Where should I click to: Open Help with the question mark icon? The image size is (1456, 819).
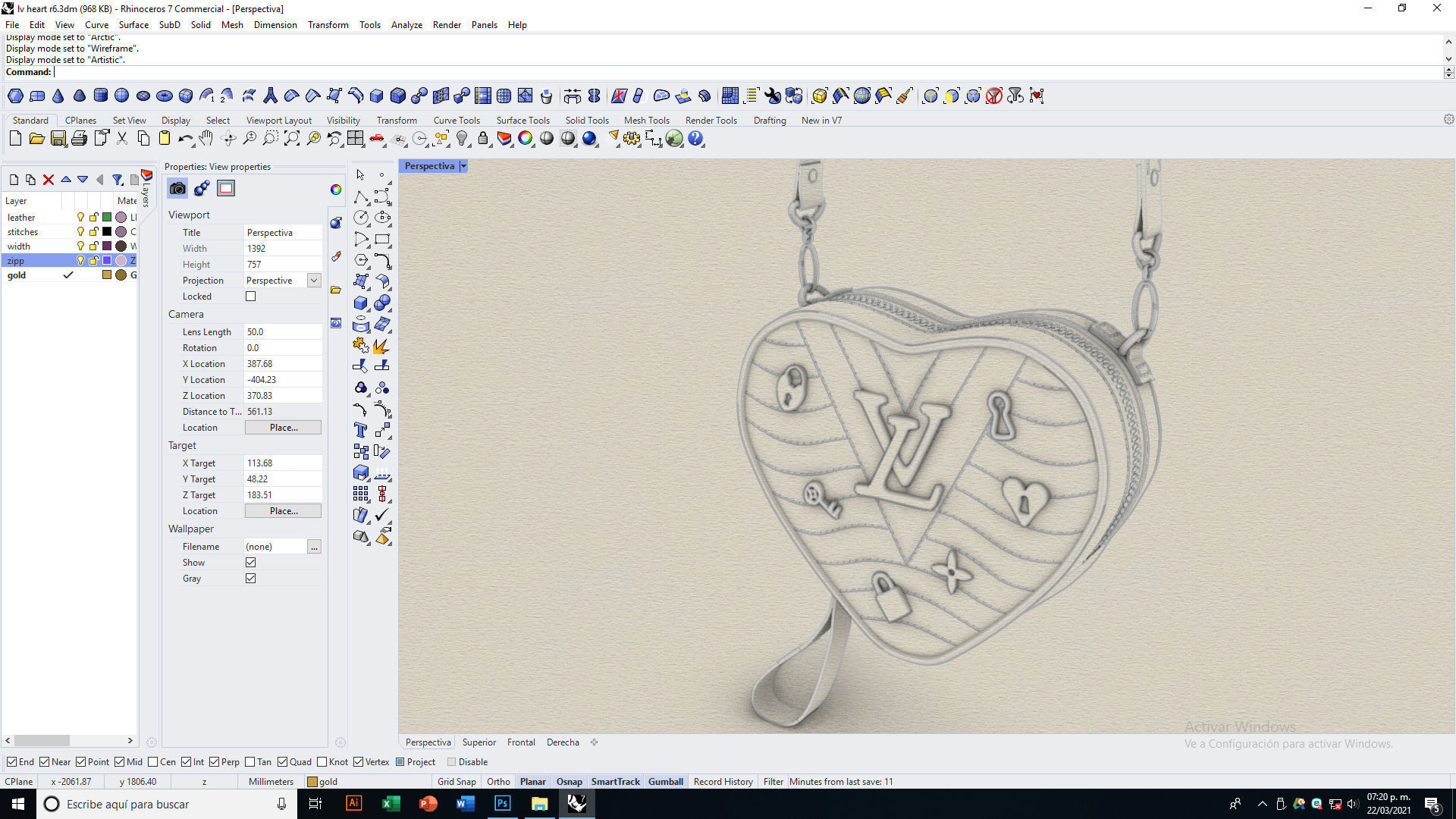coord(695,139)
